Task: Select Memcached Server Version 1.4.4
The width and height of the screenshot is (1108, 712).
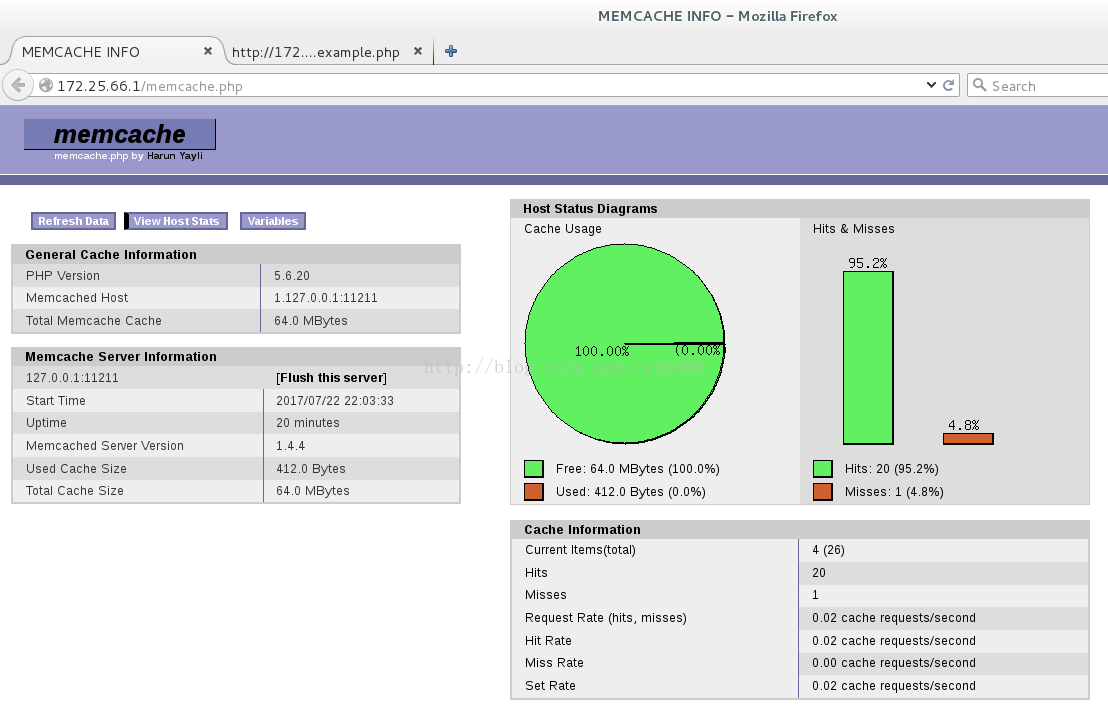Action: point(290,446)
